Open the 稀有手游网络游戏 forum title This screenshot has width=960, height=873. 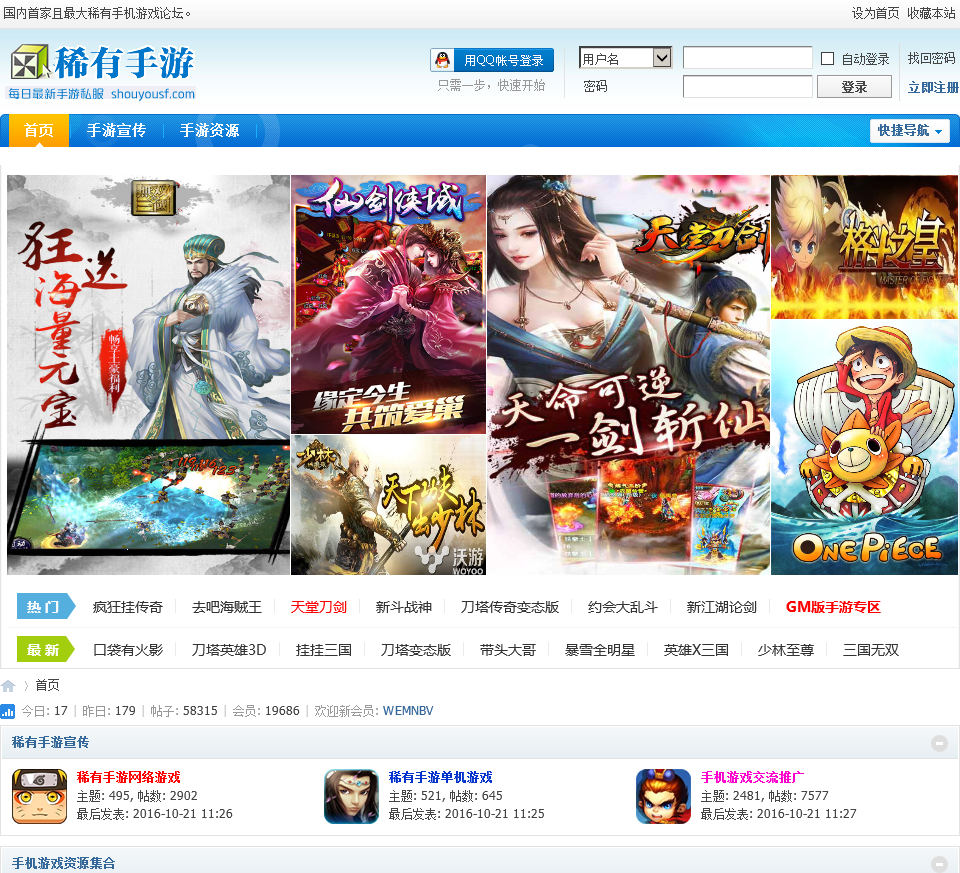(129, 777)
